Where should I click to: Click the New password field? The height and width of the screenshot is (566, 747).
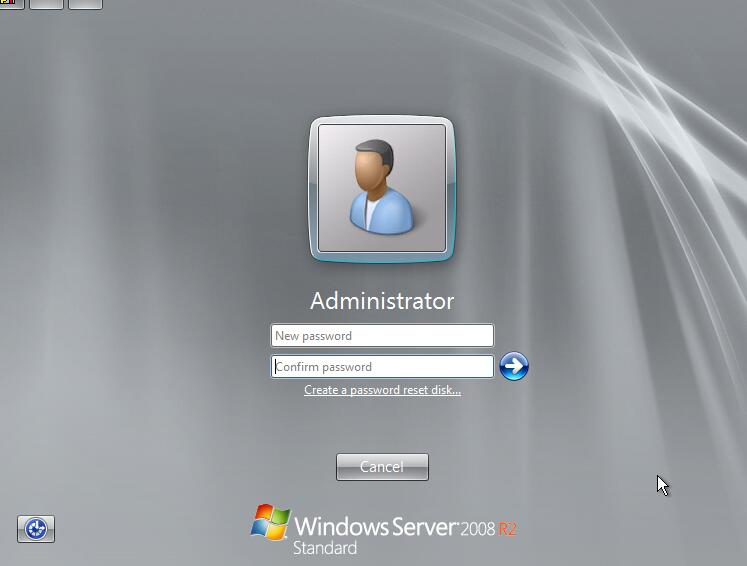click(x=382, y=335)
